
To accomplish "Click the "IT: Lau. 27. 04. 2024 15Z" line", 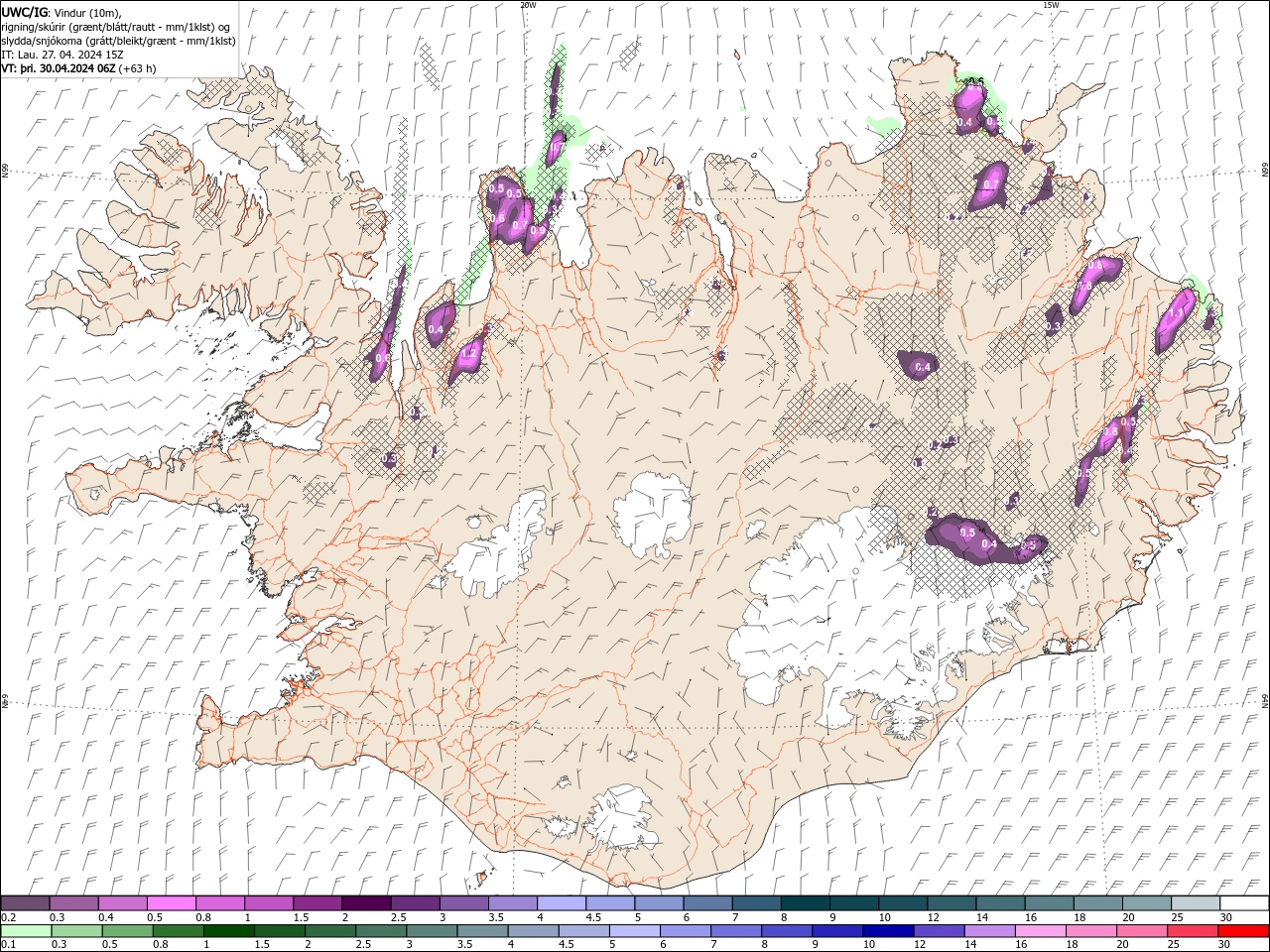I will point(63,55).
